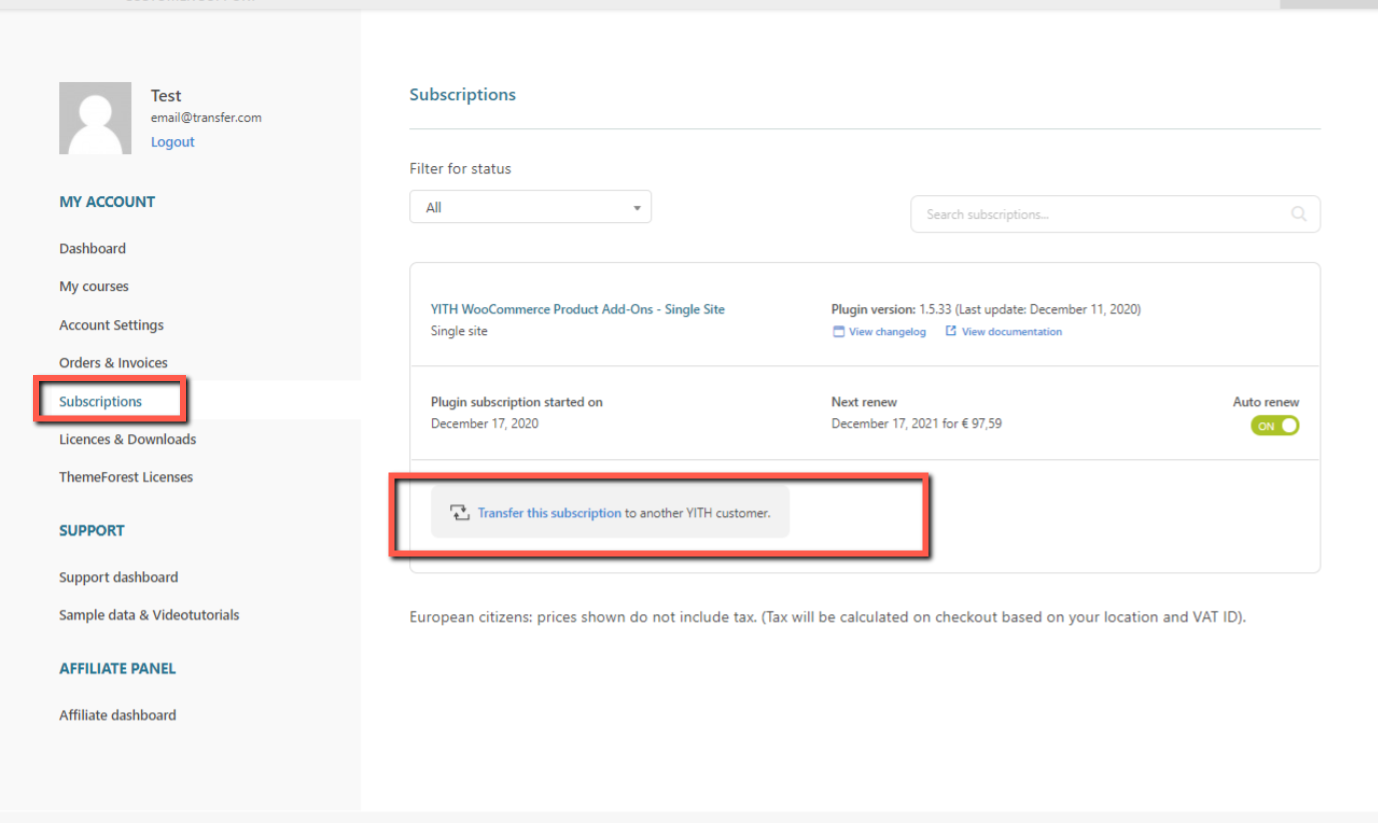Open Sample data & Videotutorials
This screenshot has width=1378, height=823.
(149, 615)
